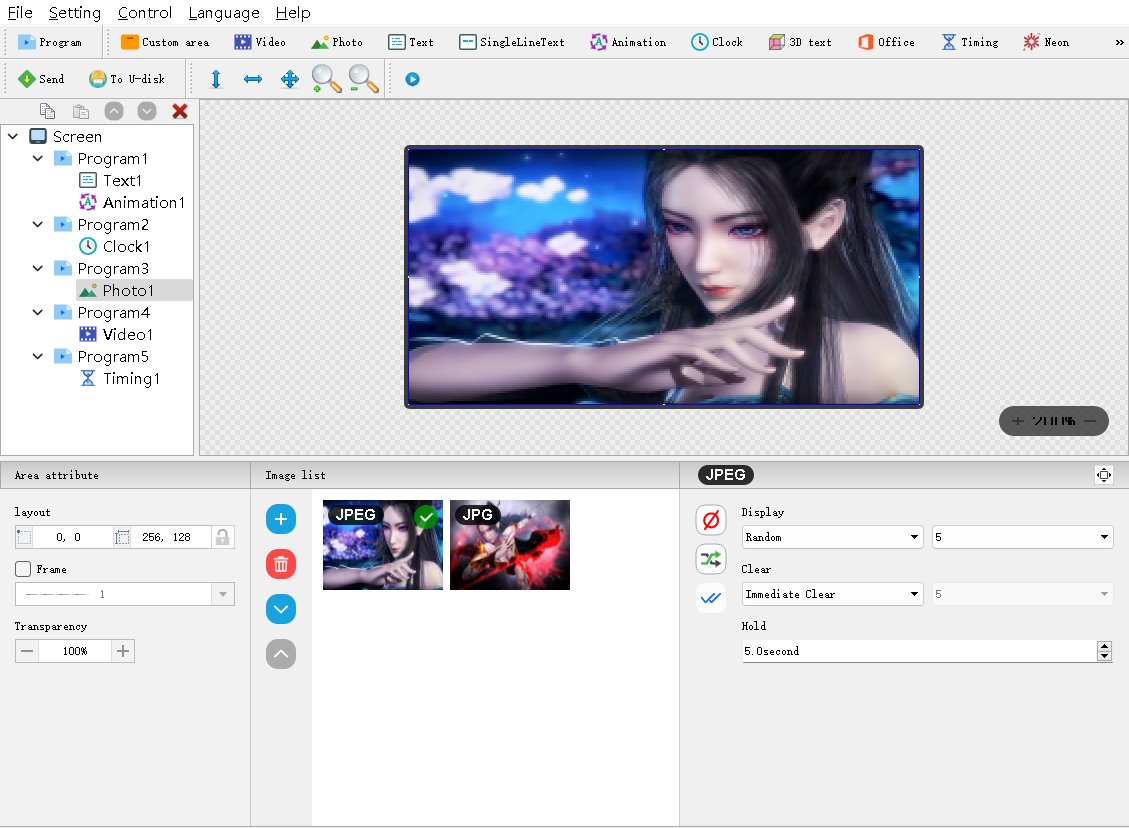Show more toolbar items via double chevron
This screenshot has width=1129, height=828.
pos(1119,42)
